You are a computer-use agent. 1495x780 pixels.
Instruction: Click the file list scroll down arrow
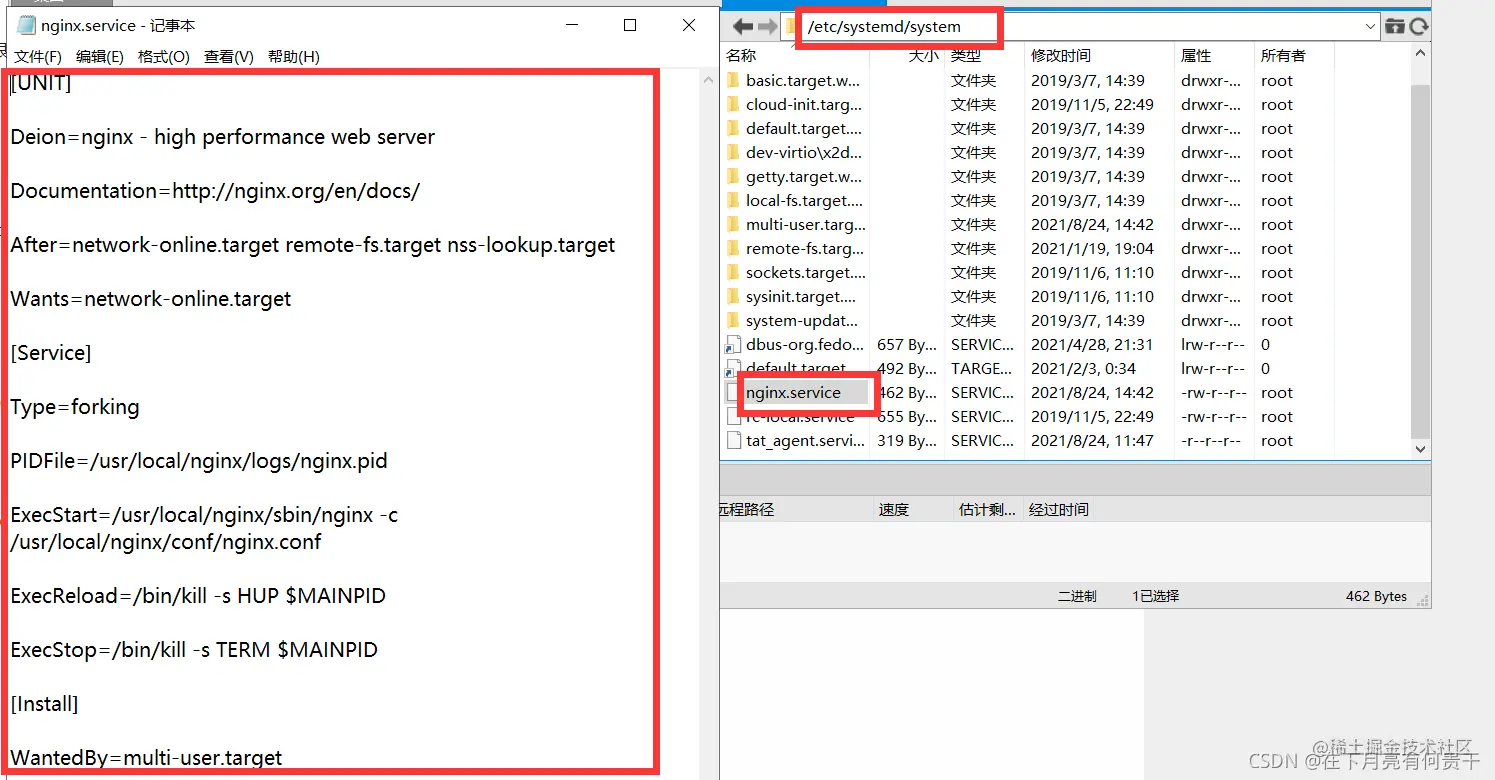pos(1420,450)
